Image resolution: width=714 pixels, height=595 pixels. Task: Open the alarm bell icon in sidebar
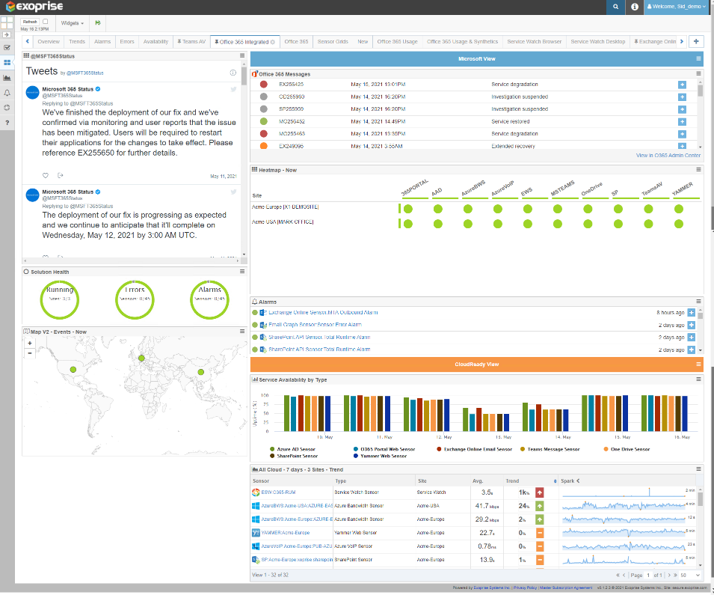pos(7,93)
